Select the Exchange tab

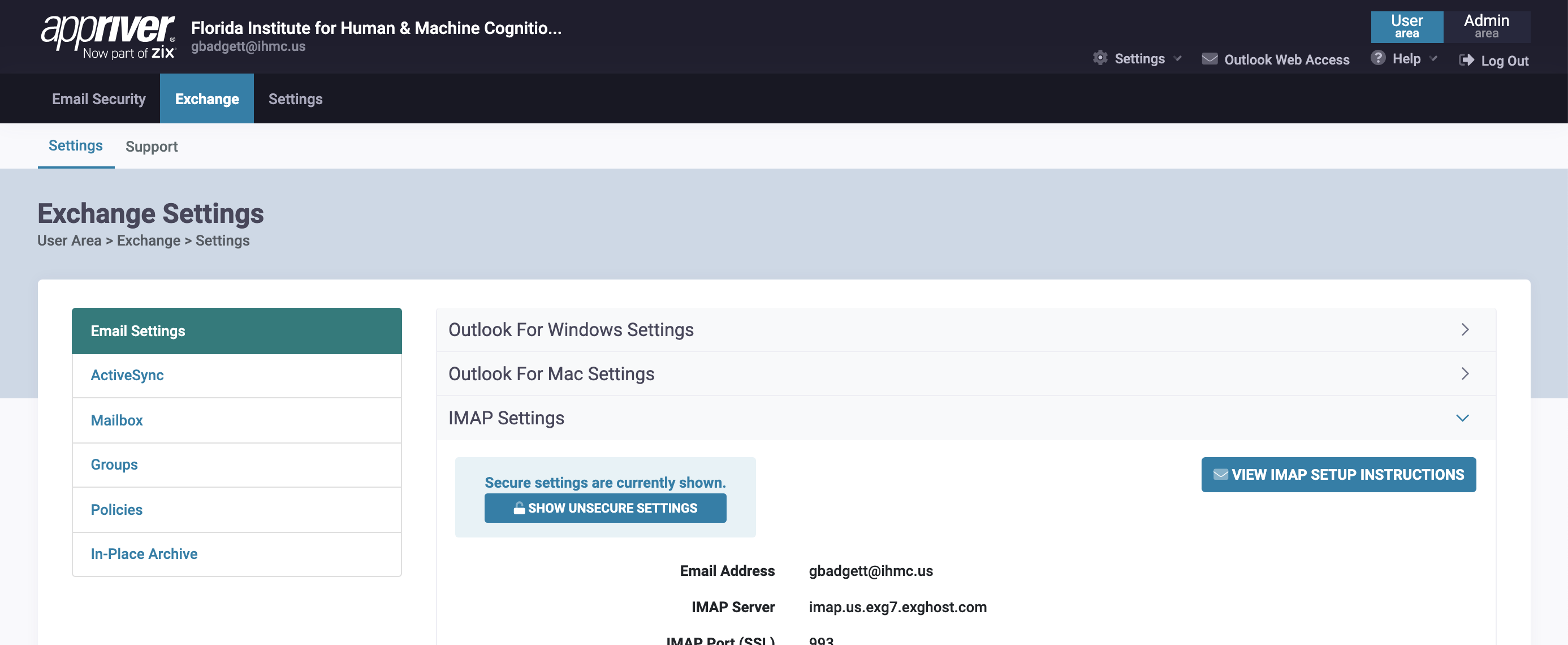pyautogui.click(x=207, y=98)
